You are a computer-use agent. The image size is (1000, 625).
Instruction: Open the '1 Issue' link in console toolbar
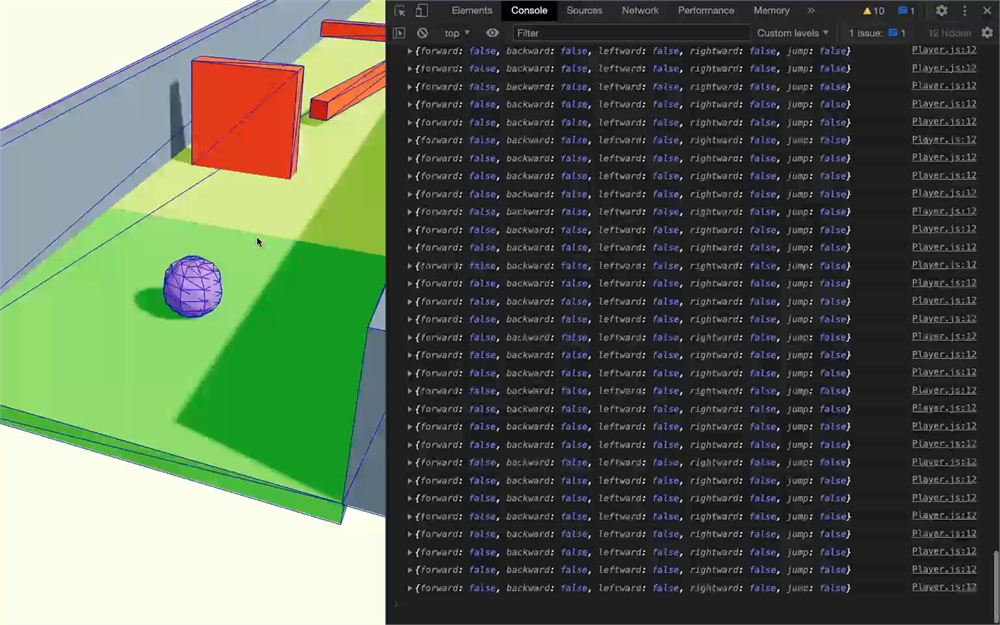click(877, 33)
